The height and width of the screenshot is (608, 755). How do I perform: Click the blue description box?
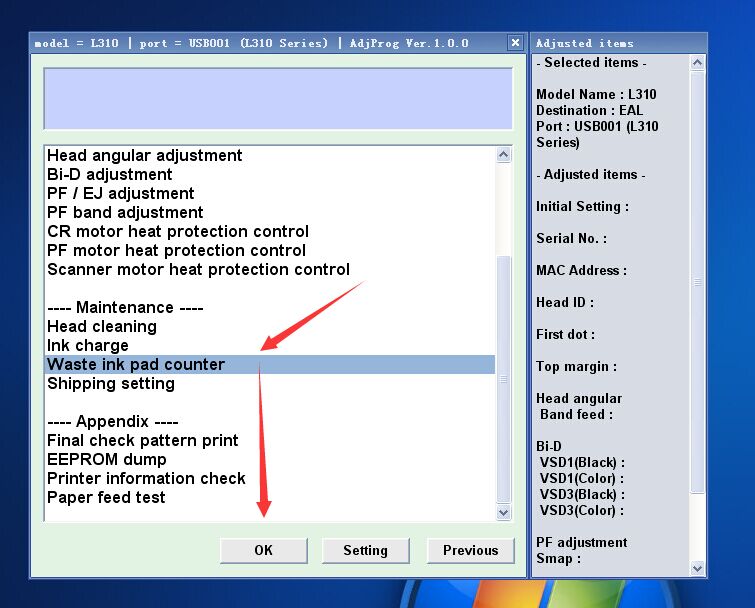(278, 99)
